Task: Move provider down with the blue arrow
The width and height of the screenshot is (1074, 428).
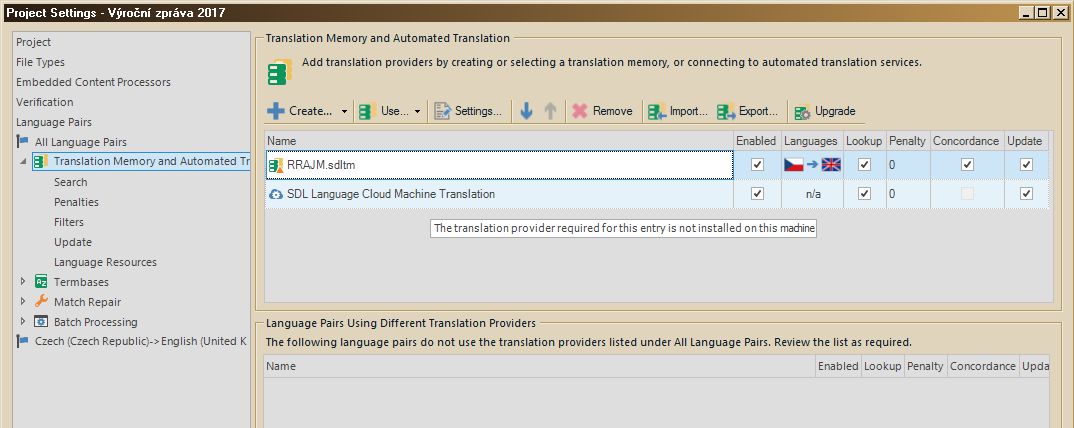Action: [527, 111]
